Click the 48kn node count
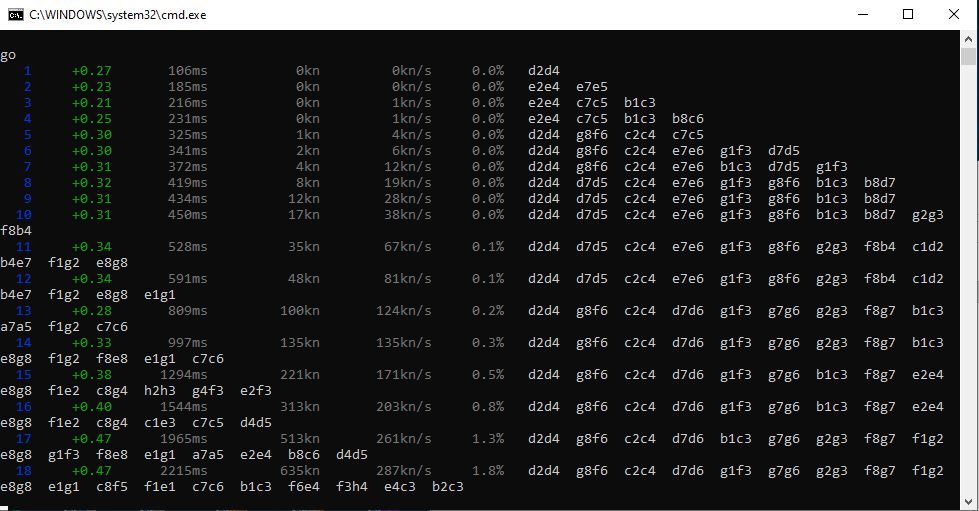Viewport: 979px width, 511px height. pos(303,279)
